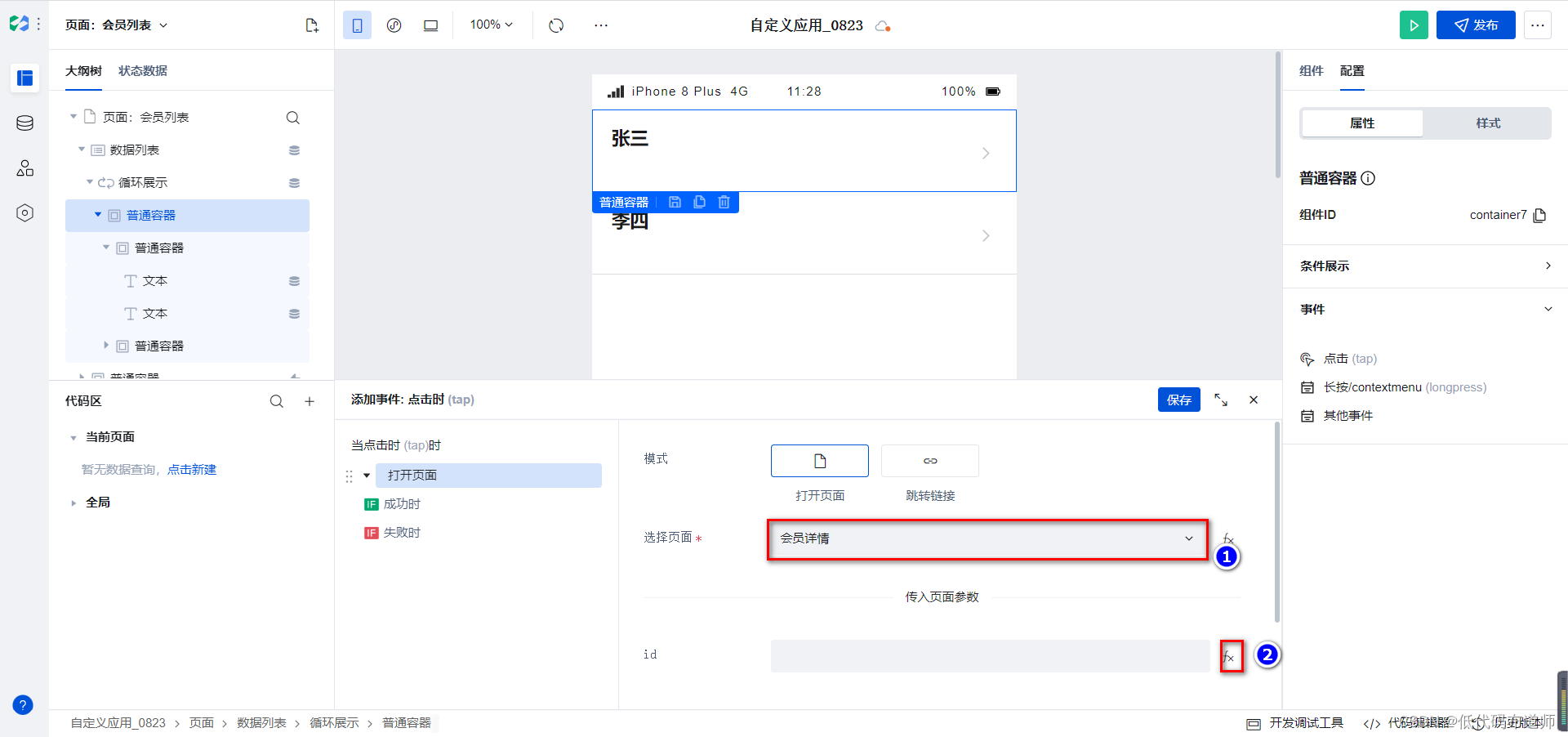The height and width of the screenshot is (737, 1568).
Task: Select the 打开页面 action node
Action: coord(488,476)
